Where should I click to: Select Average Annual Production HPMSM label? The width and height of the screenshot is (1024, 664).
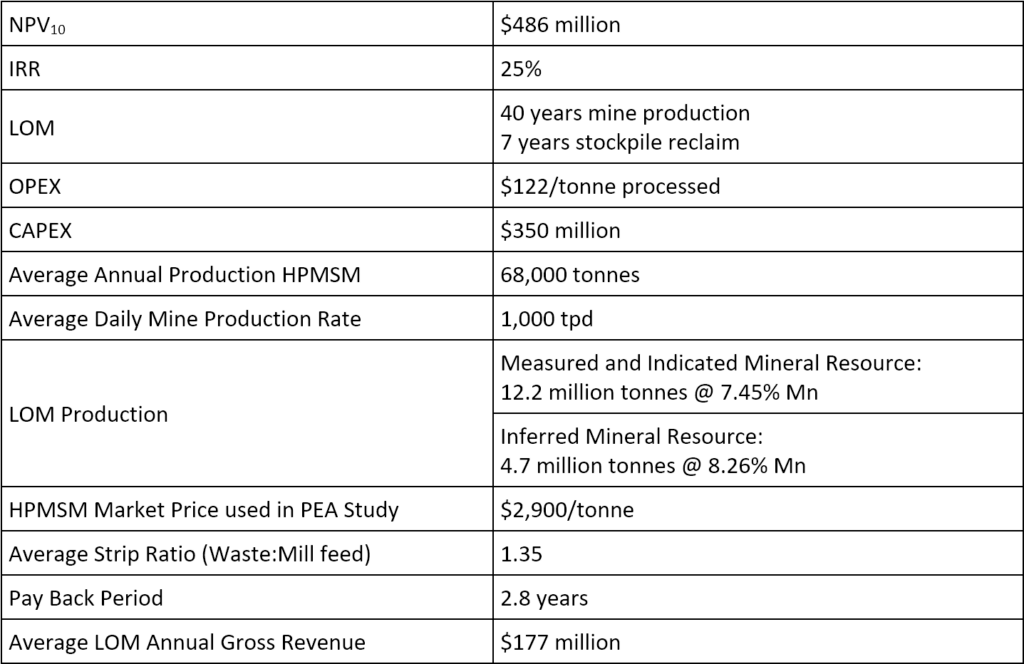[185, 274]
